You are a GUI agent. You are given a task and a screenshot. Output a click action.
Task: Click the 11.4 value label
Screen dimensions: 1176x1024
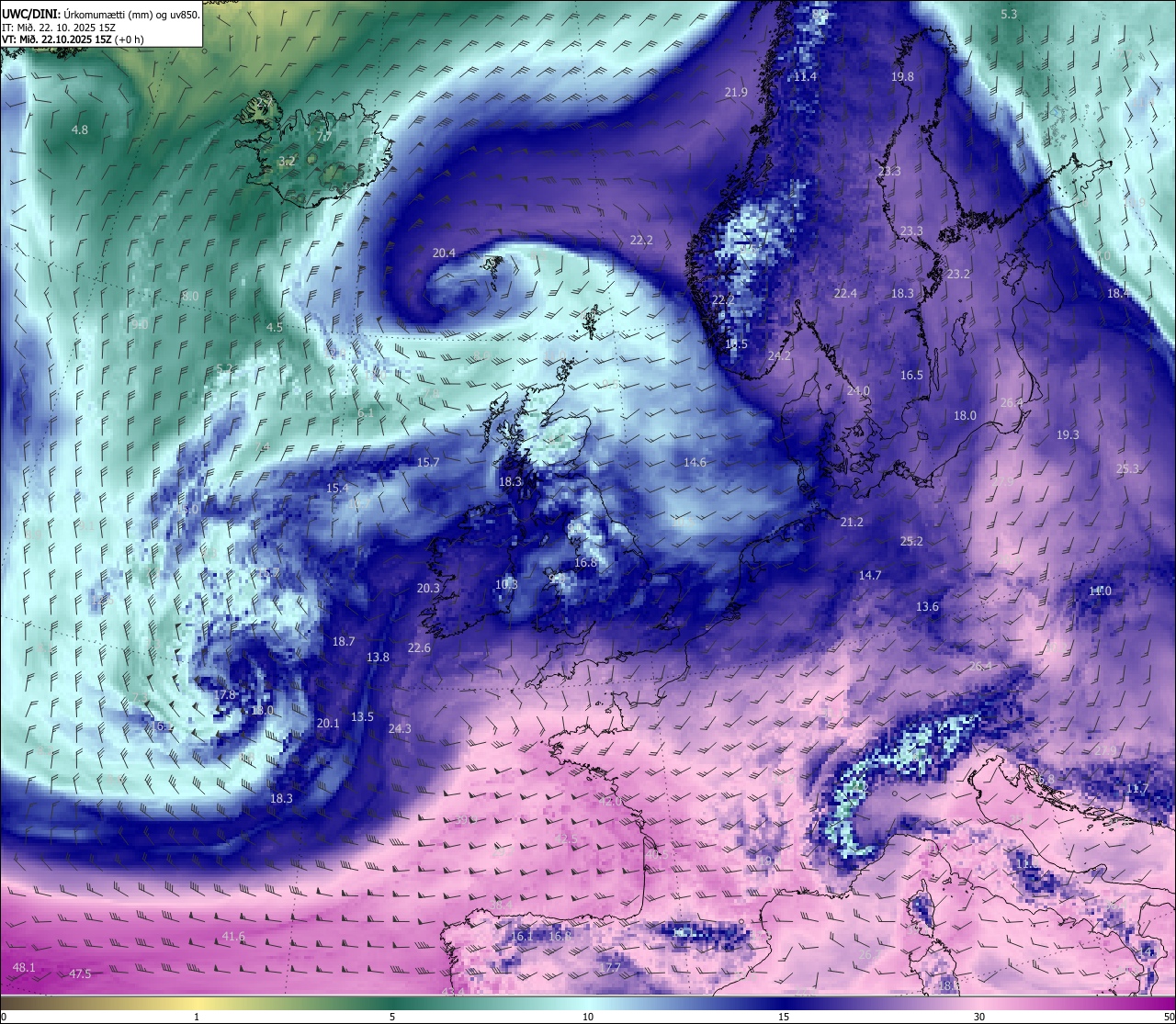(805, 77)
